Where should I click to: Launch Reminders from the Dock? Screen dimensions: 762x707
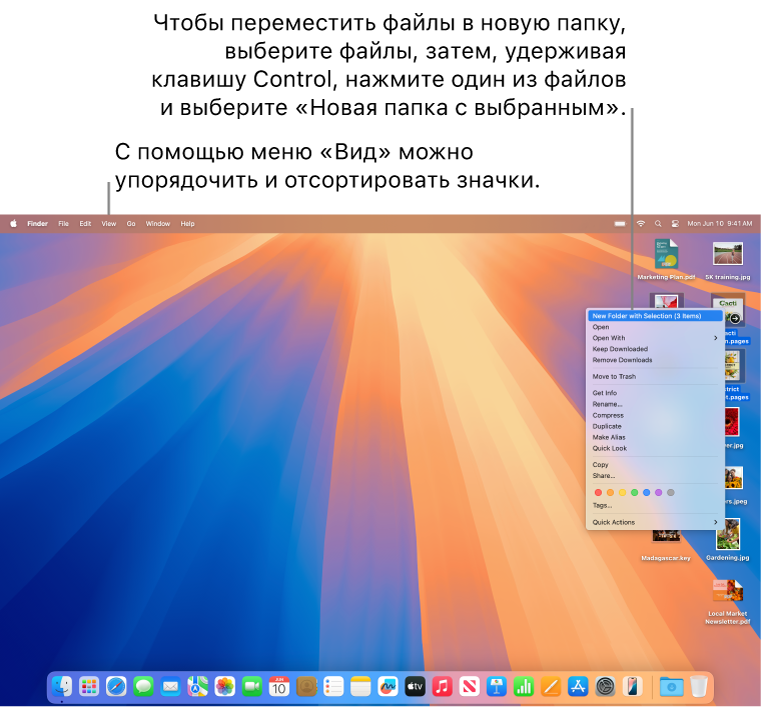[x=333, y=687]
